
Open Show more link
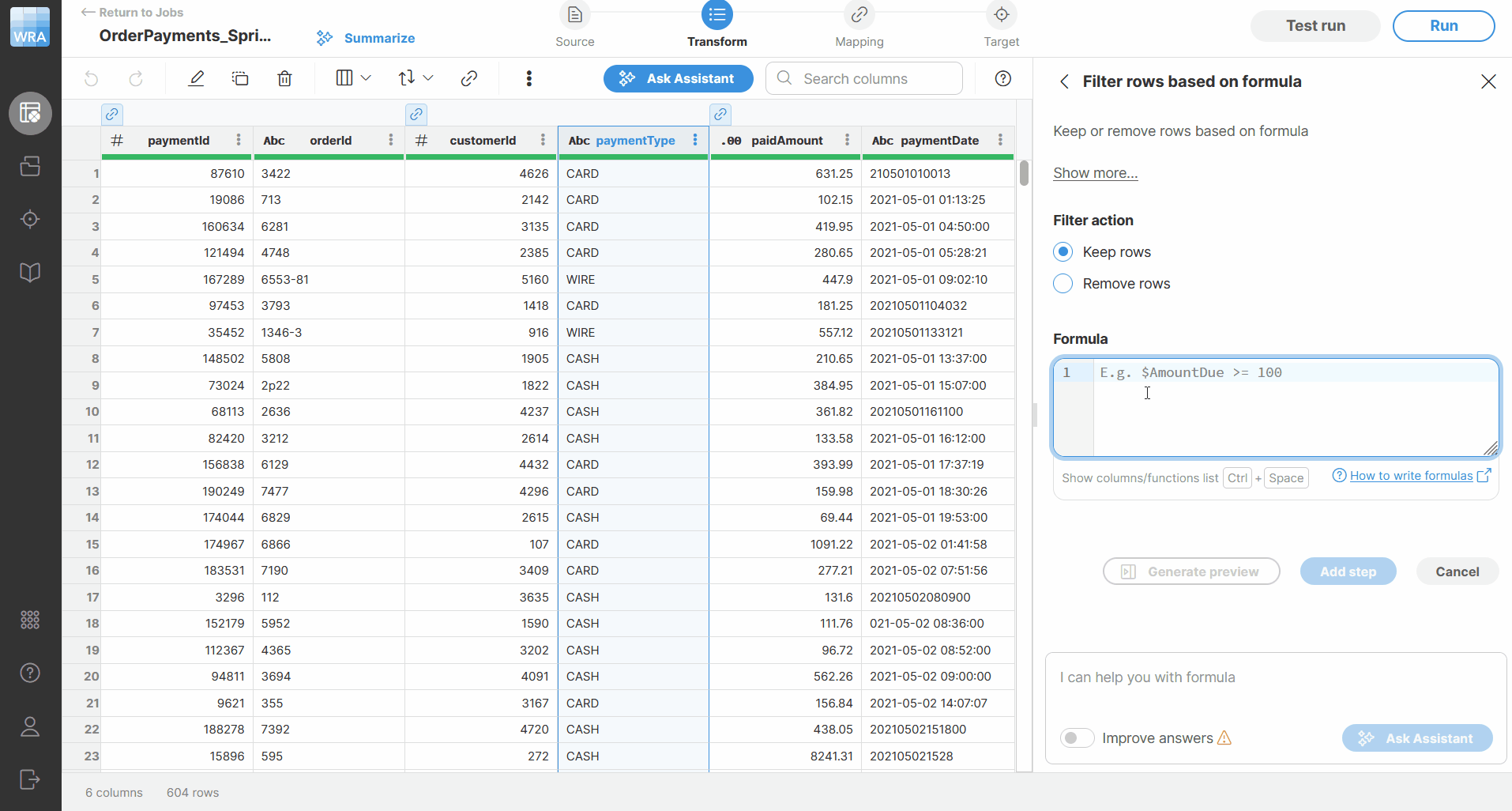pos(1095,173)
